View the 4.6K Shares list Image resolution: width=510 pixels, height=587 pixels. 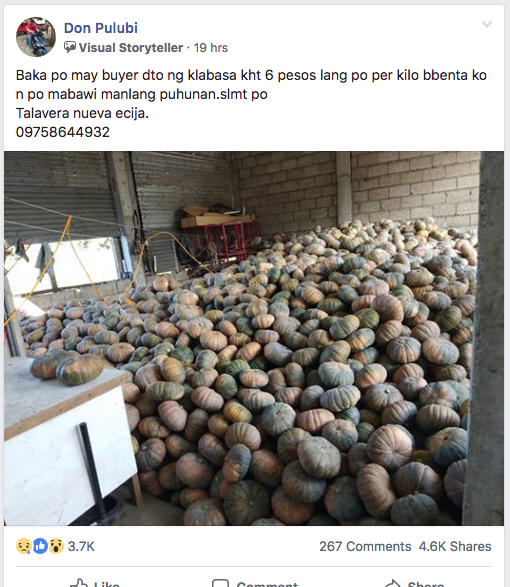[455, 547]
